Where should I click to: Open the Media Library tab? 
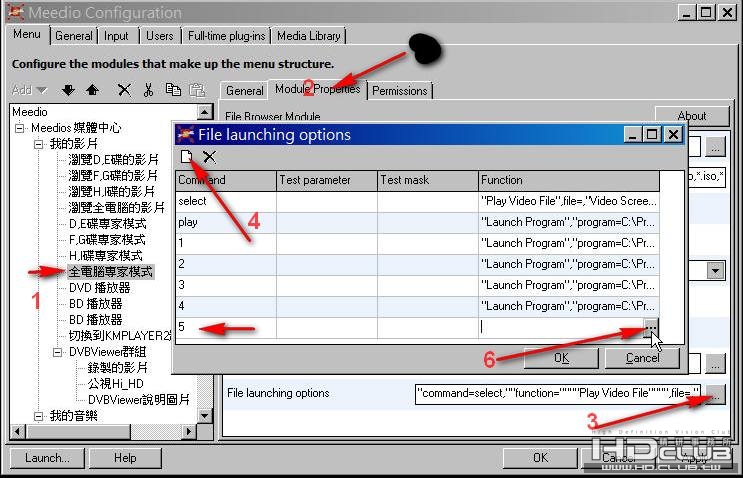click(x=308, y=36)
